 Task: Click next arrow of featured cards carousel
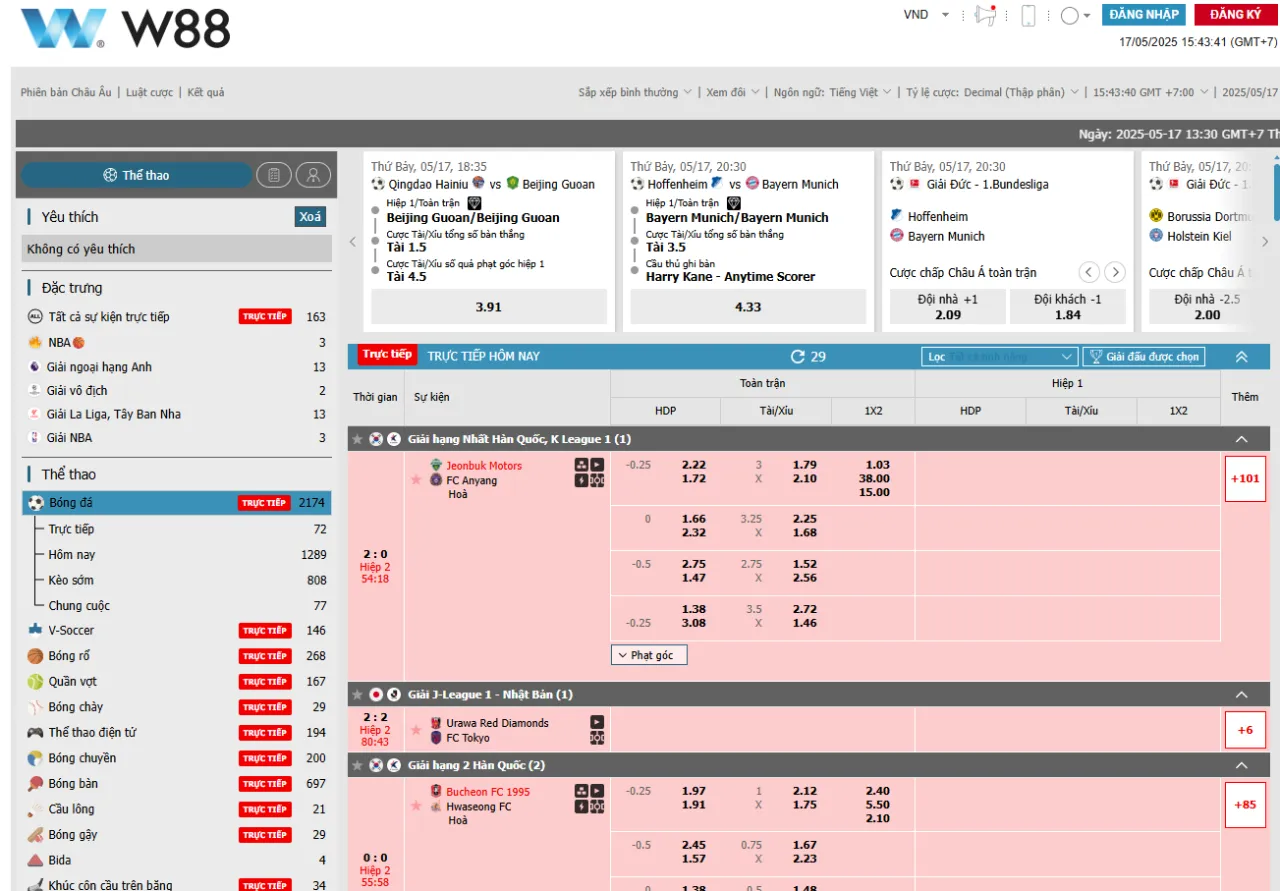click(1265, 241)
